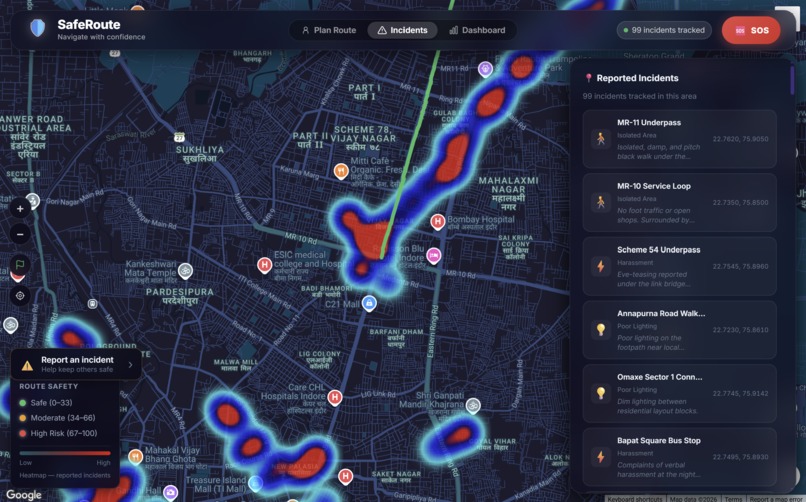Click the SafeRoute shield logo
806x502 pixels.
click(x=38, y=28)
